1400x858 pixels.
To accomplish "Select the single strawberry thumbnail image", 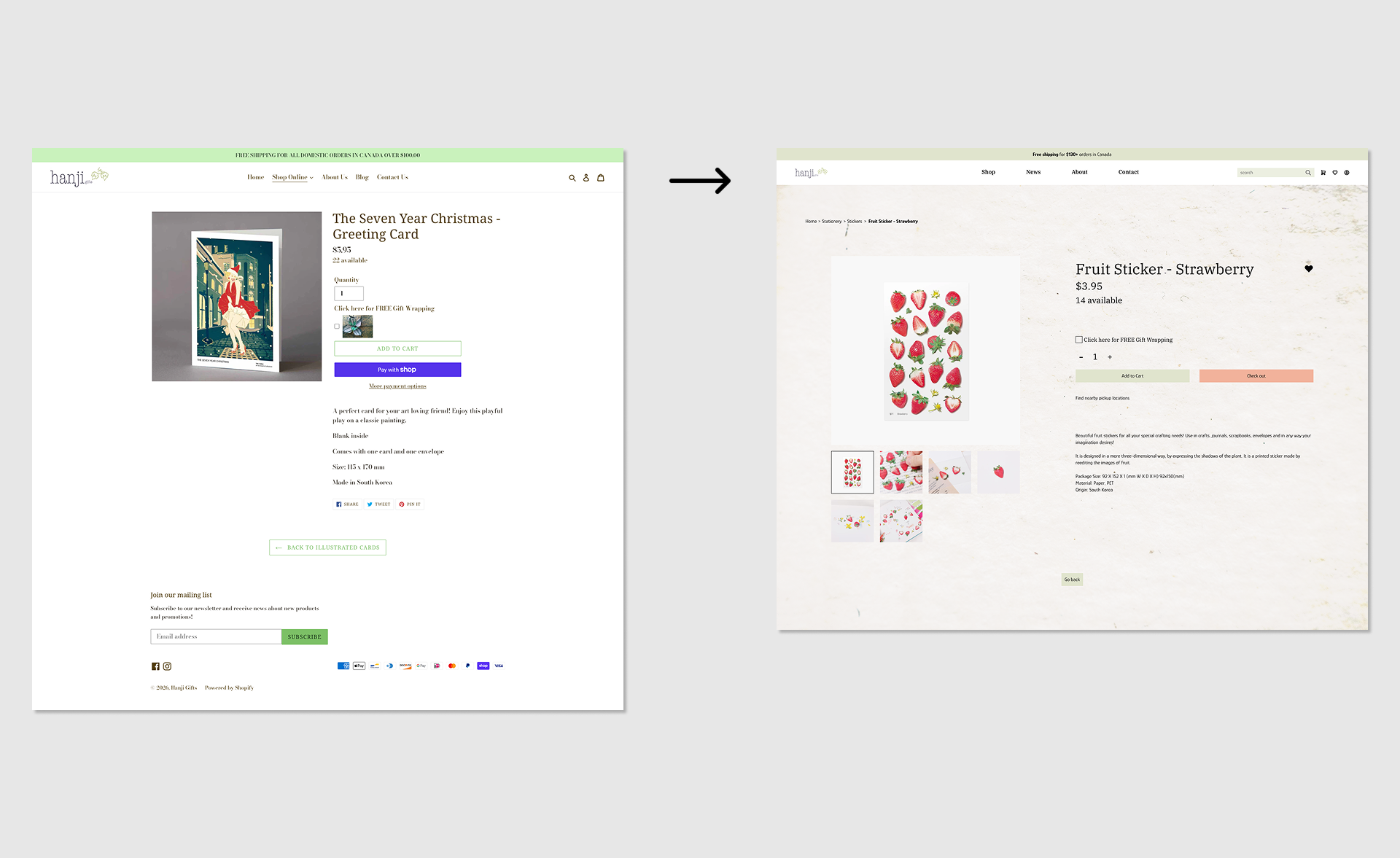I will (998, 472).
